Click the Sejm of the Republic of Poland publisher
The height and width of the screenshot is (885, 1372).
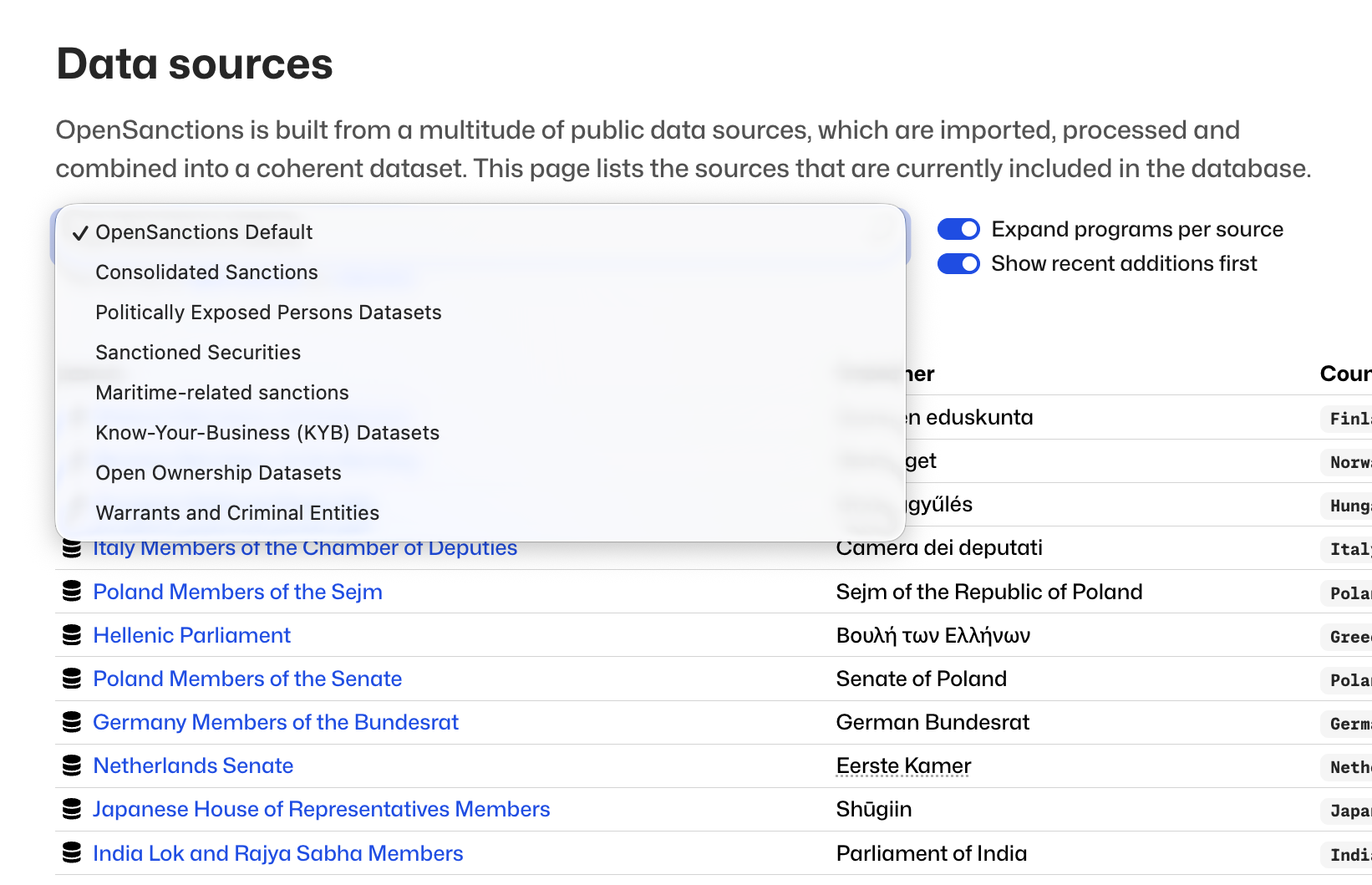tap(989, 592)
